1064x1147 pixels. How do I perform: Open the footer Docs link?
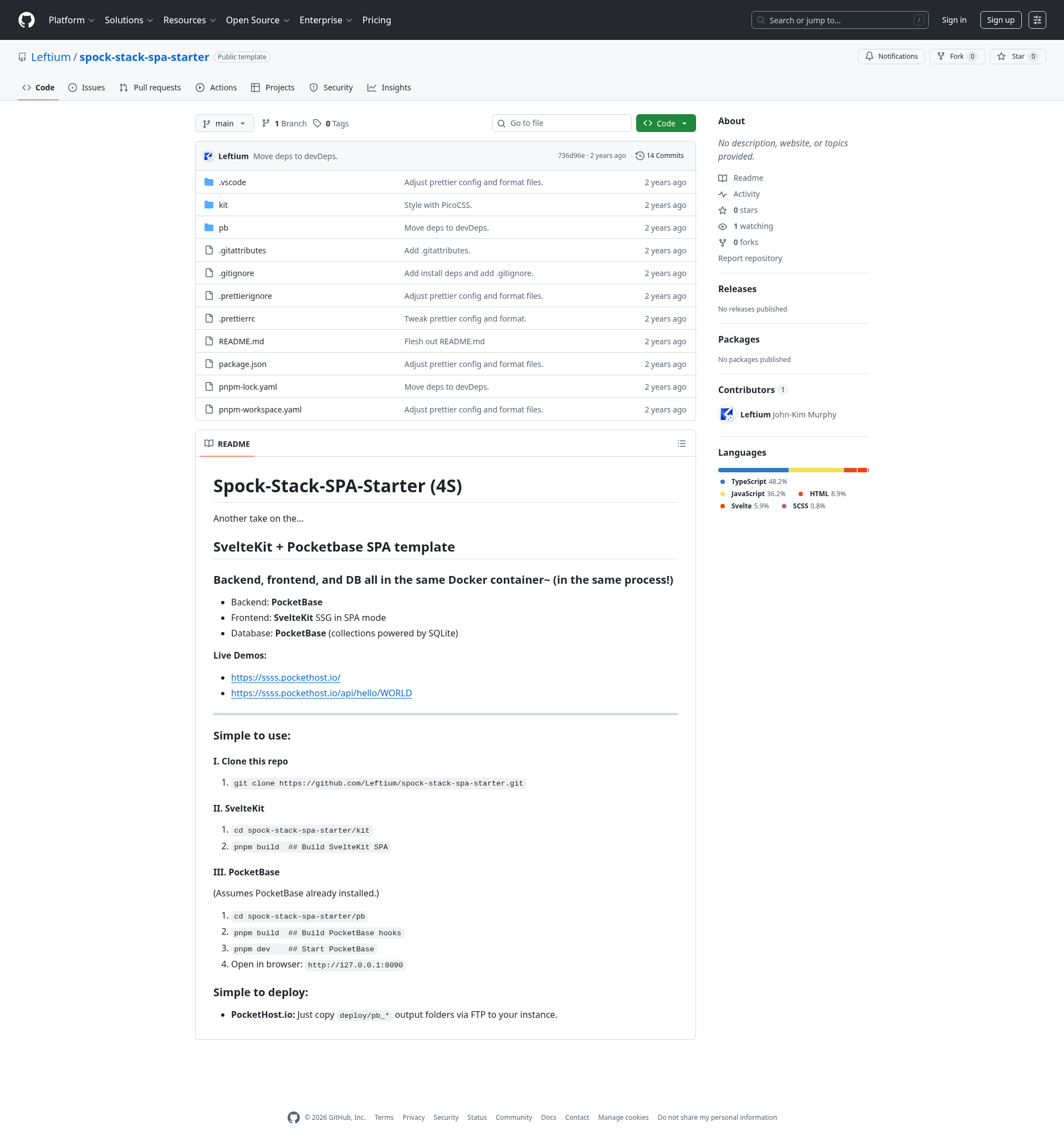[x=549, y=1117]
